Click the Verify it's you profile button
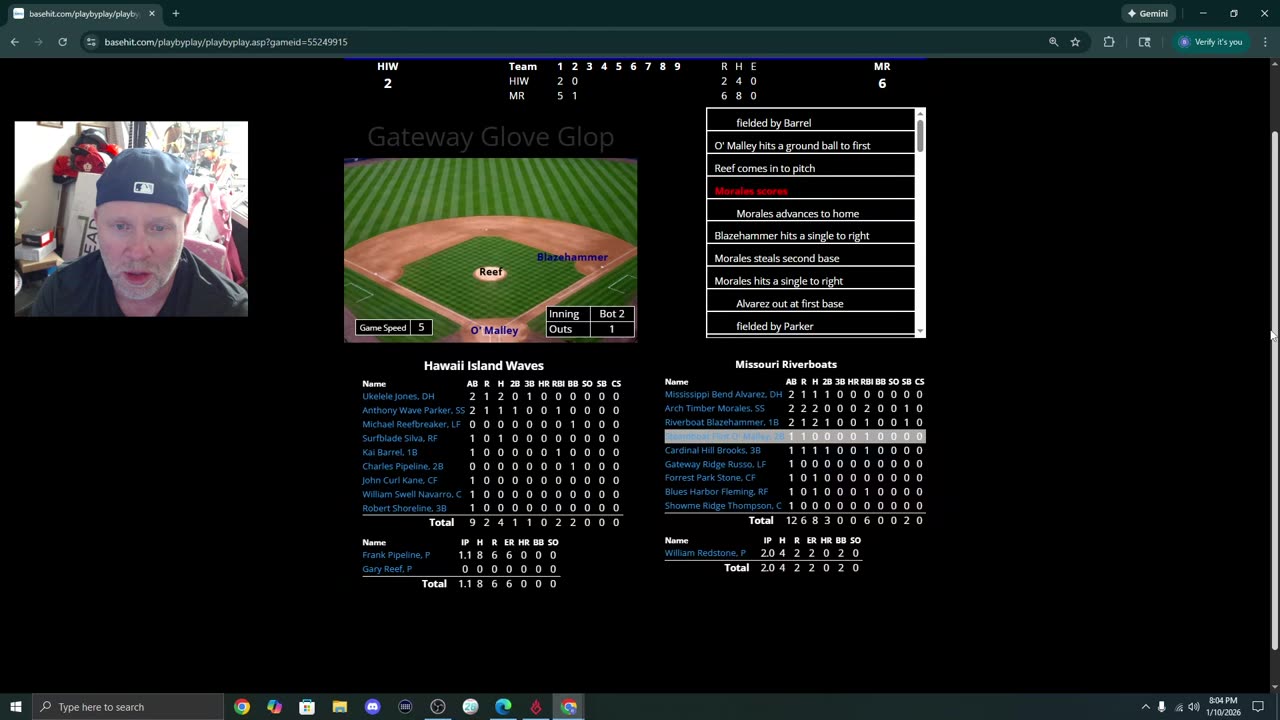 tap(1210, 42)
